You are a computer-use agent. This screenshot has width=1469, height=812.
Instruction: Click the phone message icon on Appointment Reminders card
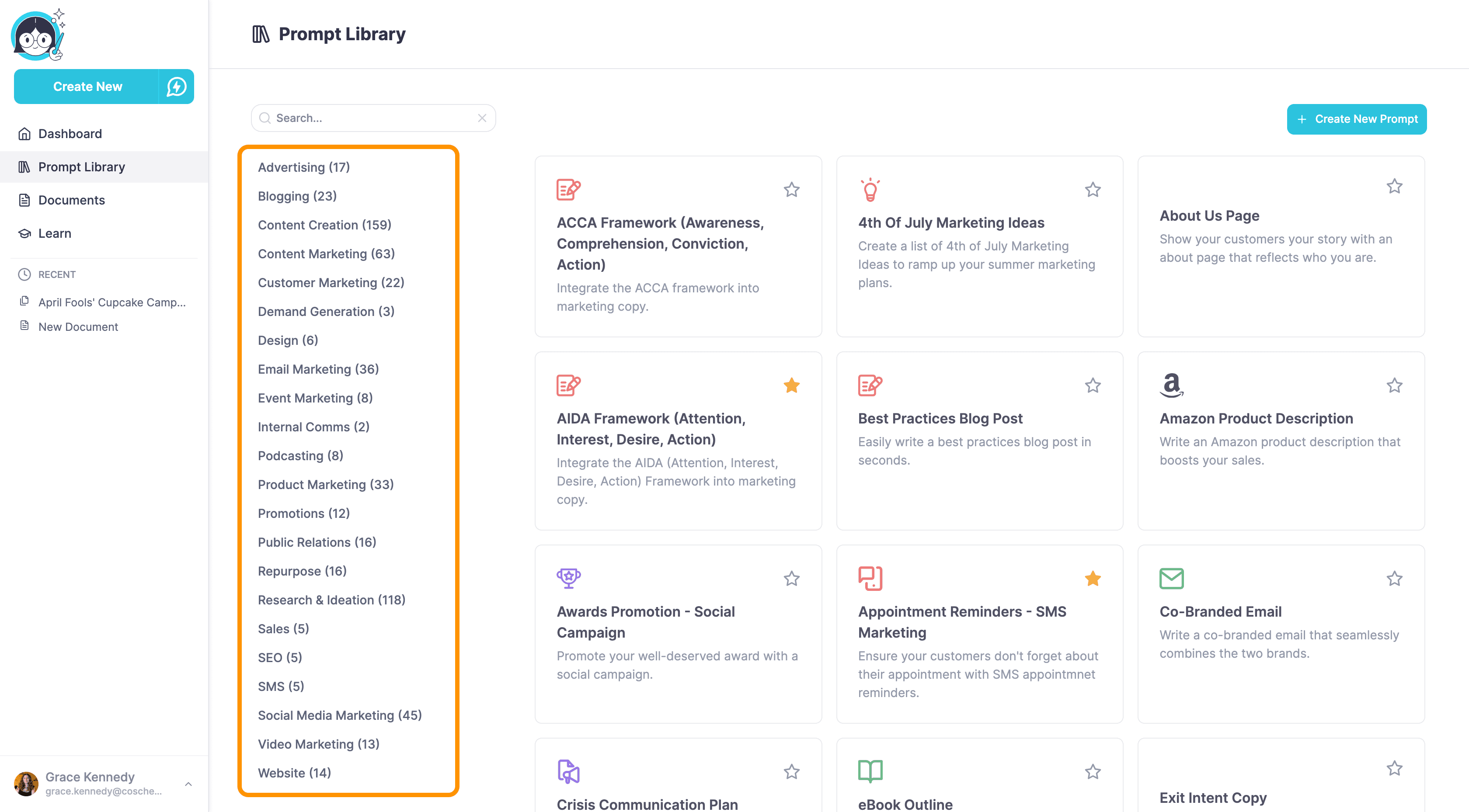870,578
